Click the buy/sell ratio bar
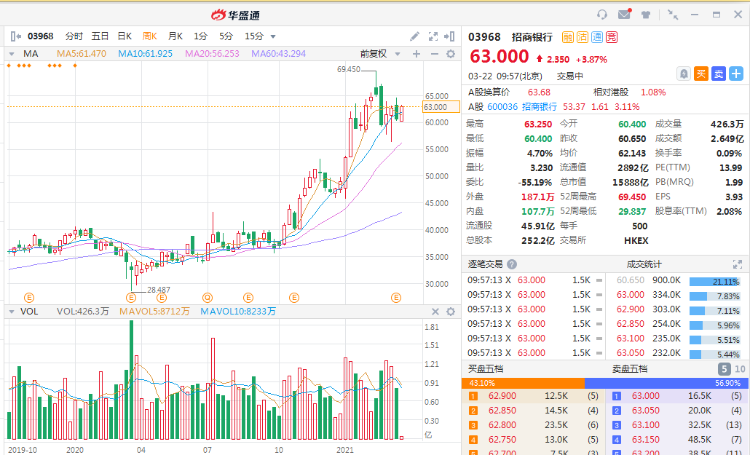This screenshot has width=750, height=455. [604, 383]
